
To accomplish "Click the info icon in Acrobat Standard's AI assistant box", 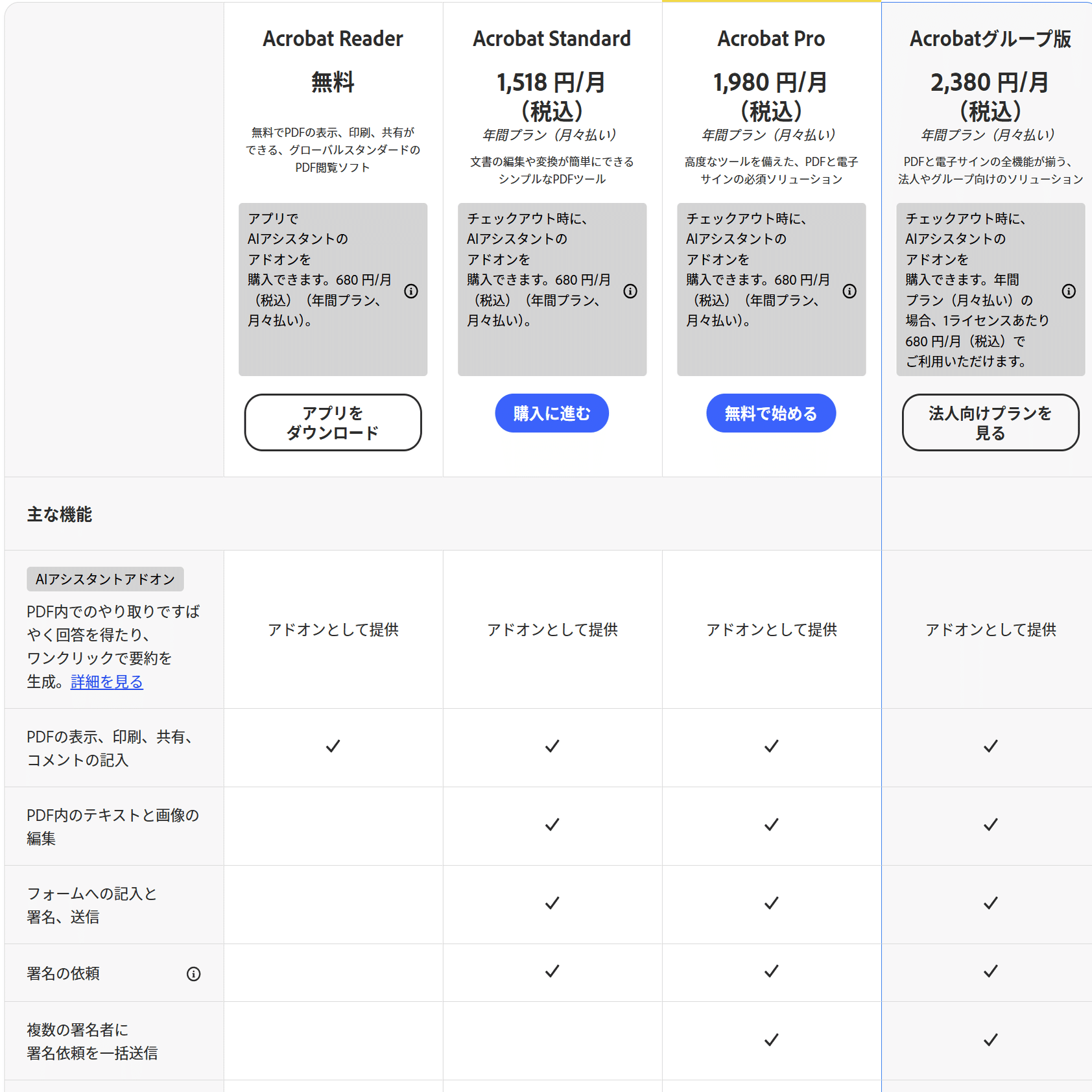I will tap(630, 292).
